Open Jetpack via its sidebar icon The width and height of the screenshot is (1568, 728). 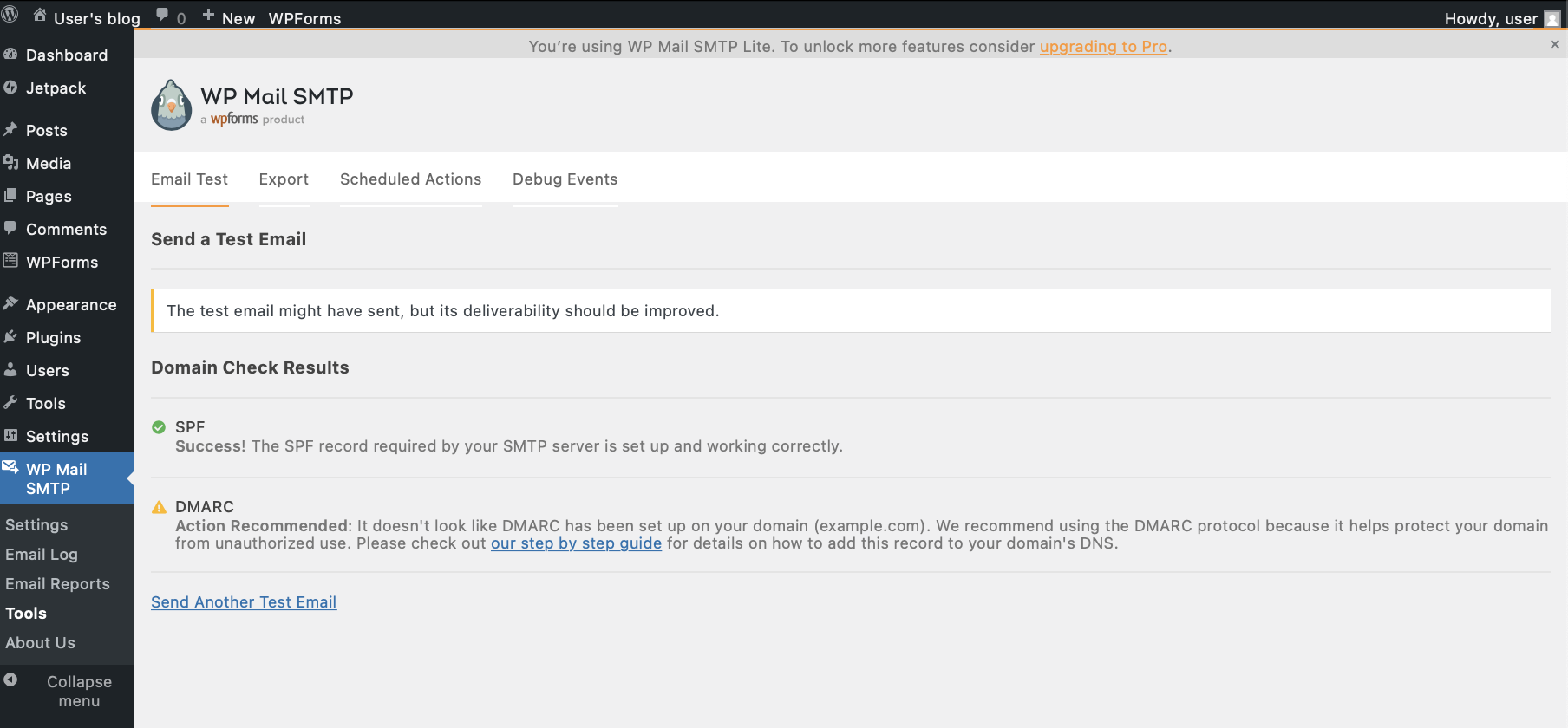coord(10,87)
